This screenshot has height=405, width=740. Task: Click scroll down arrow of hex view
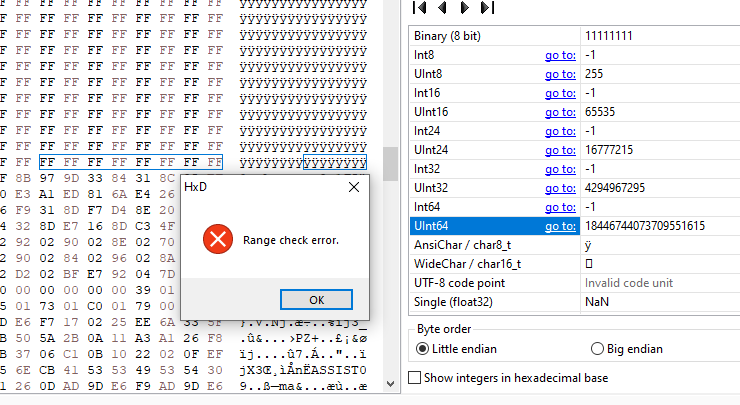click(x=390, y=384)
